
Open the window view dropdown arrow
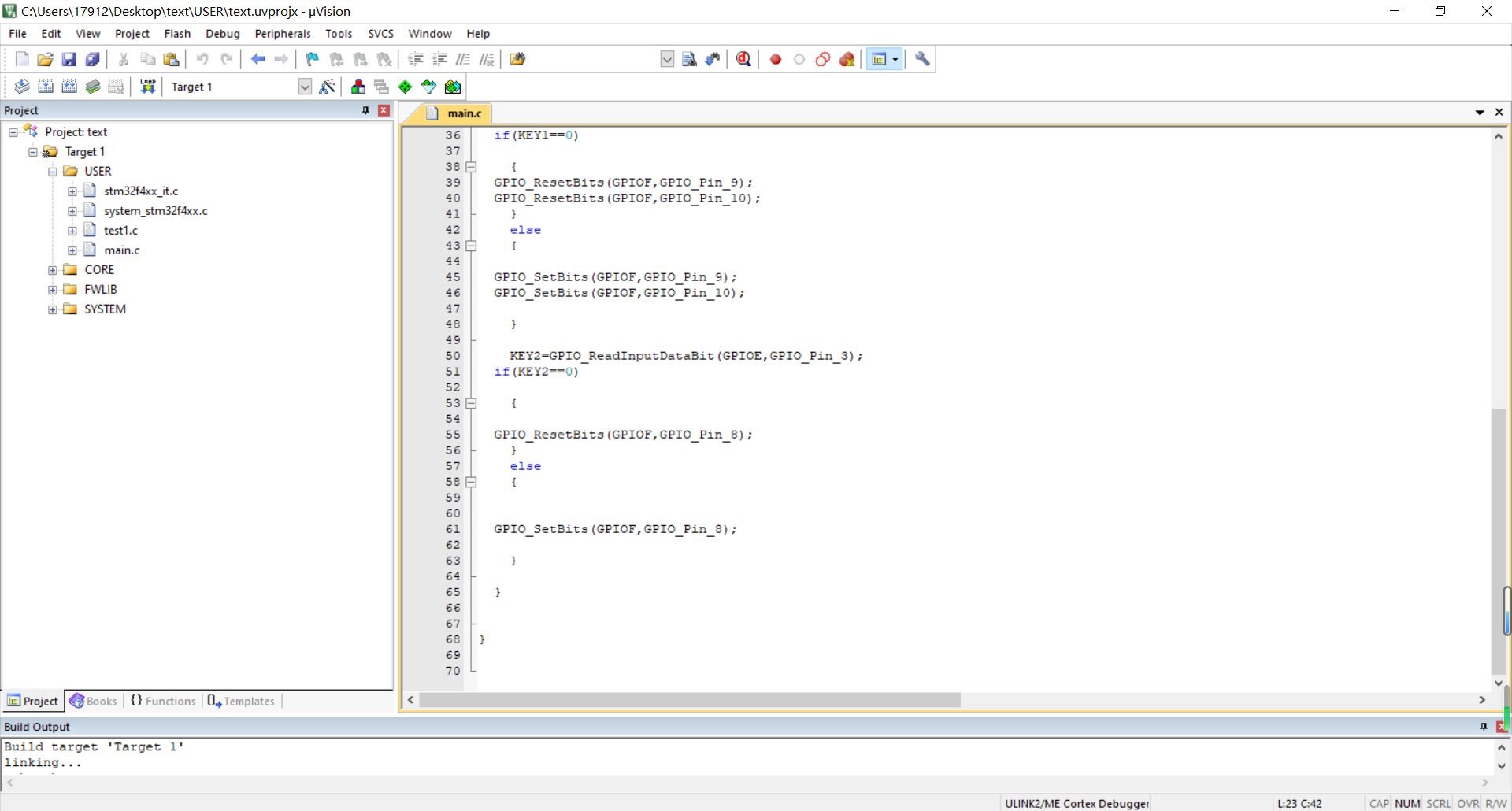(895, 59)
